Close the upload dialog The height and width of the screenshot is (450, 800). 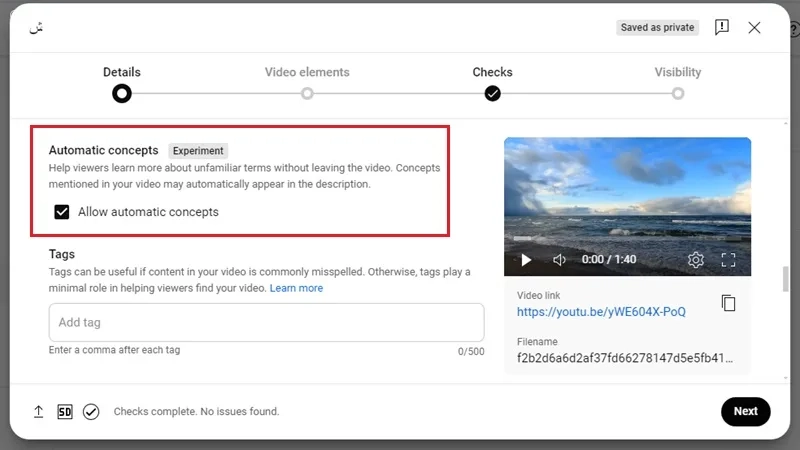[754, 28]
